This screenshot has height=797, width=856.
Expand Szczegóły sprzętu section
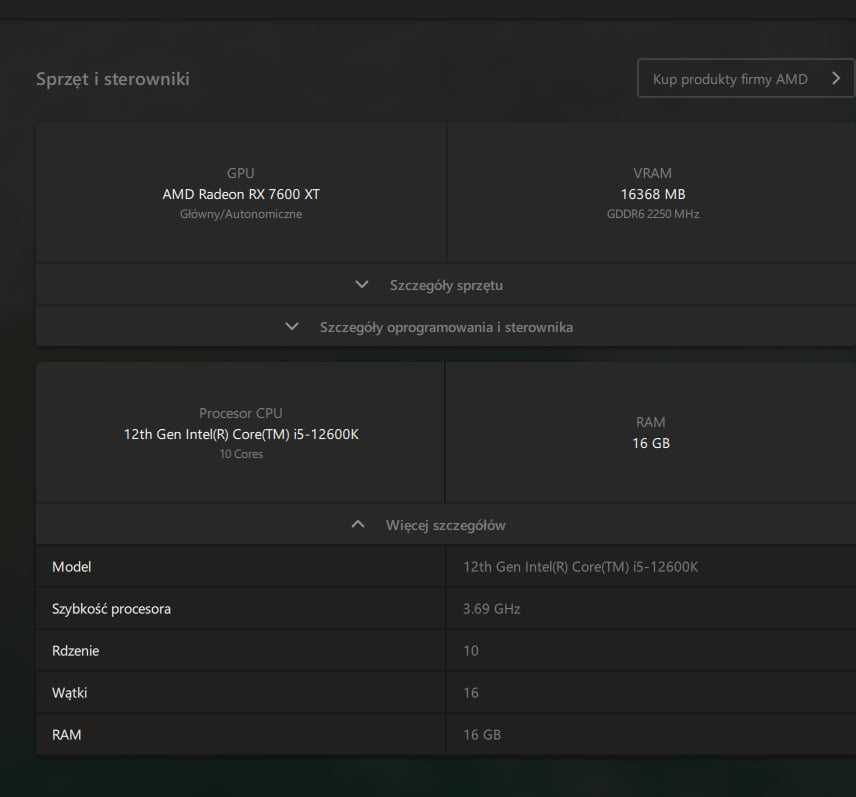tap(445, 285)
